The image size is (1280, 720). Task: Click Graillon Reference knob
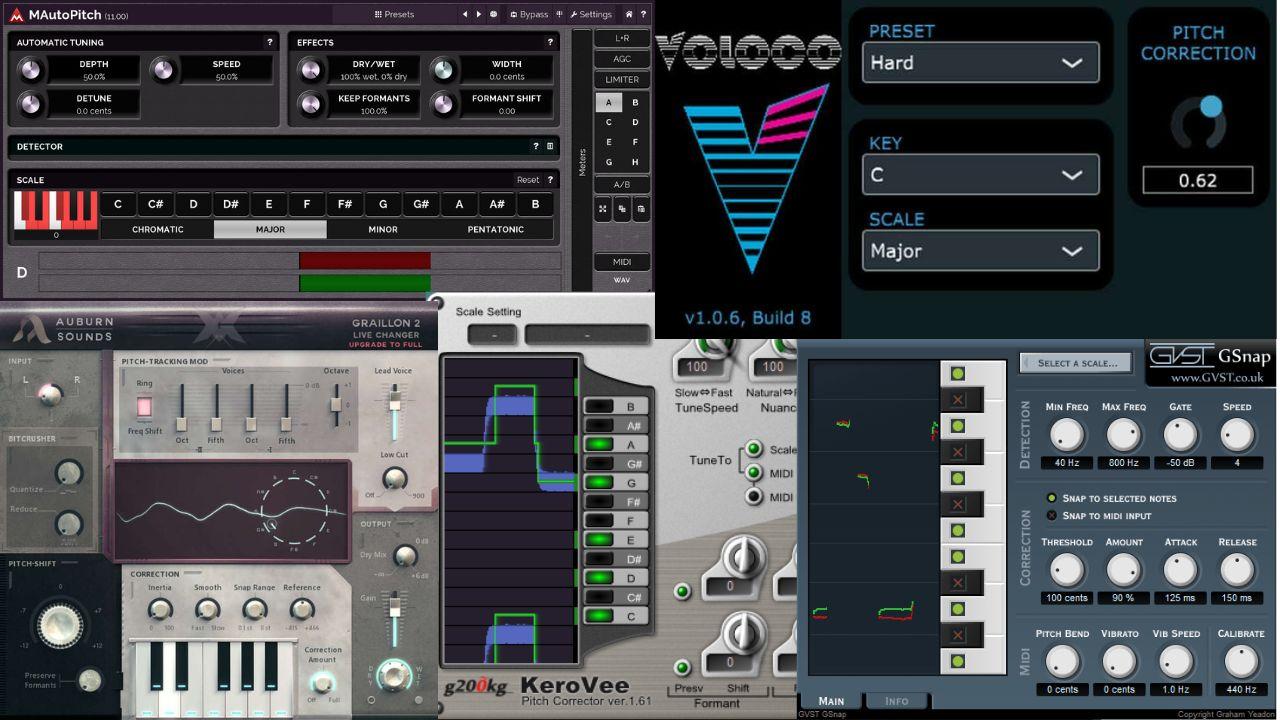pyautogui.click(x=302, y=609)
